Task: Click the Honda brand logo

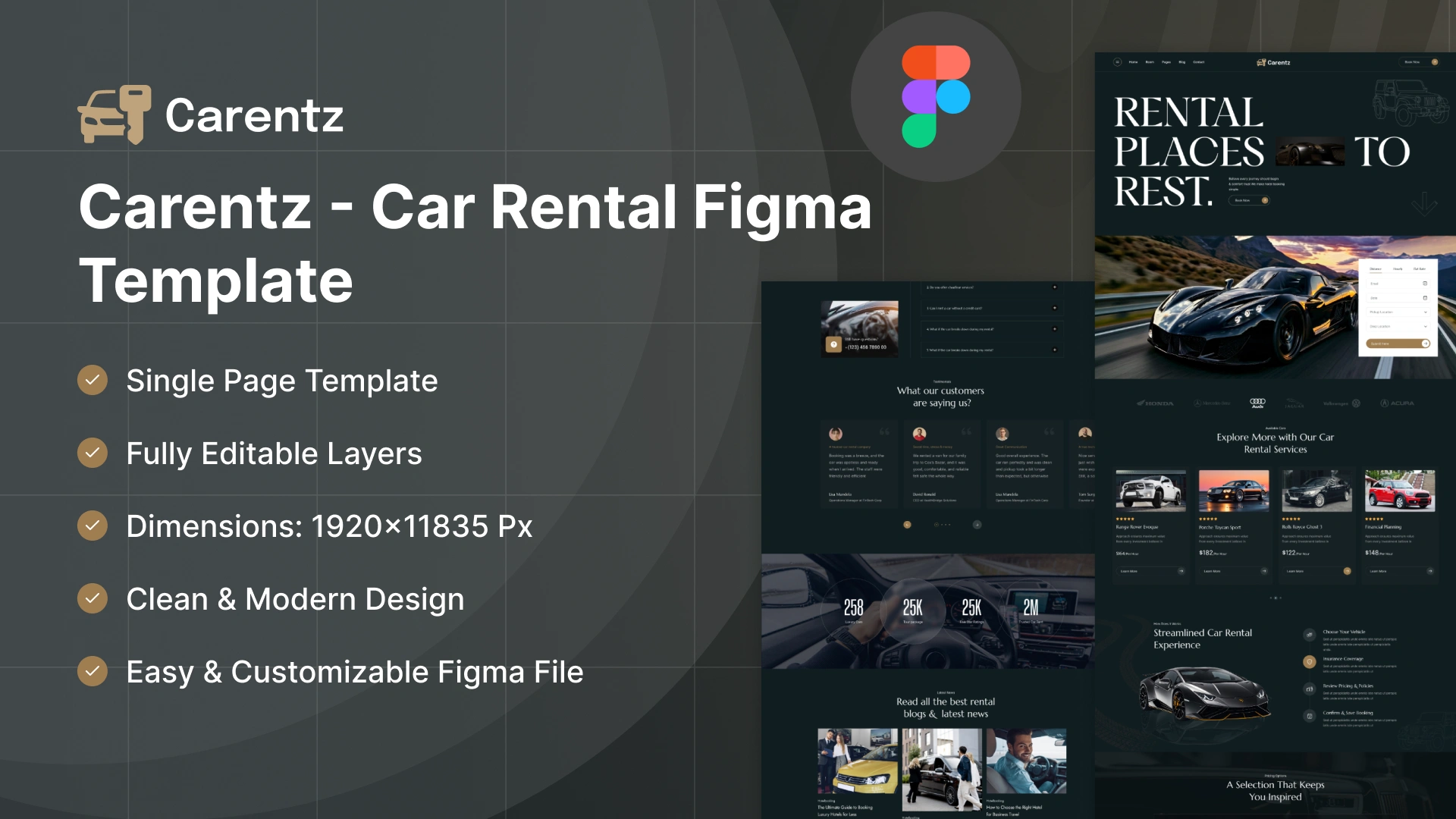Action: coord(1155,403)
